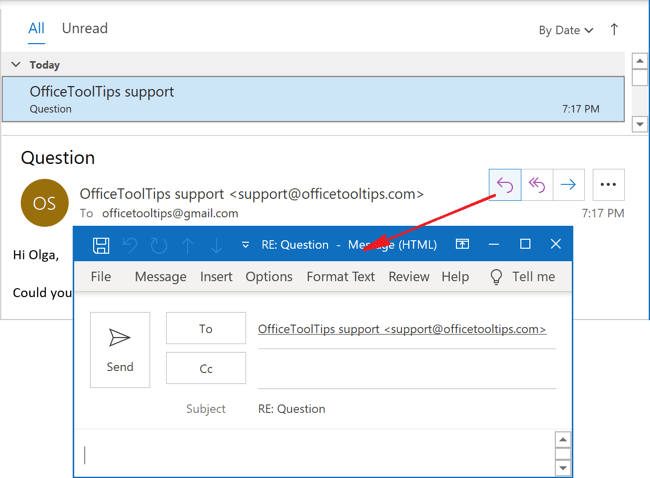The height and width of the screenshot is (478, 650).
Task: Click the reverse sort order arrow
Action: [x=614, y=29]
